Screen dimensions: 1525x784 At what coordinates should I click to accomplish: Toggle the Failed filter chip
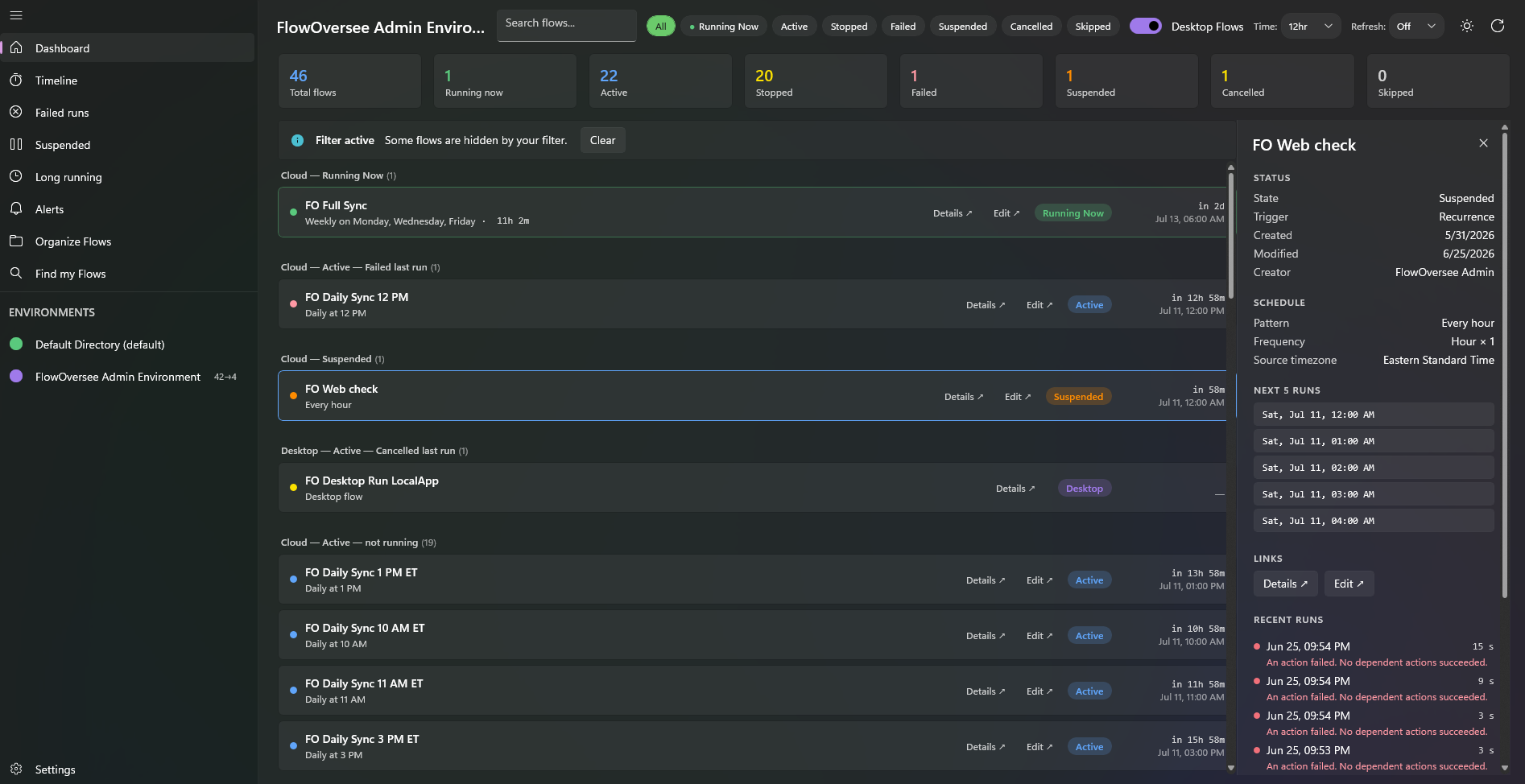tap(903, 26)
